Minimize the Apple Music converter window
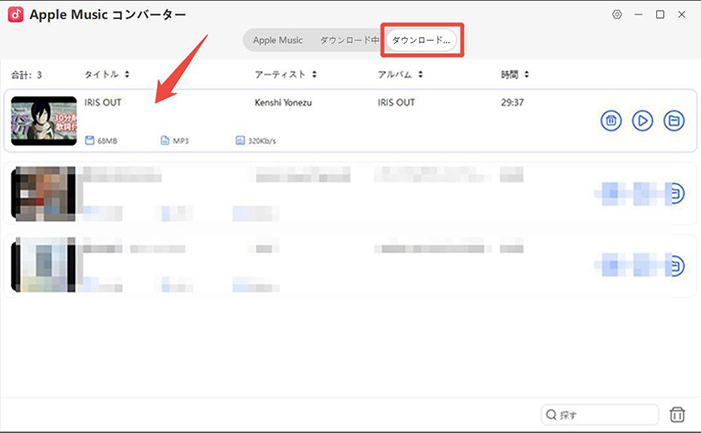This screenshot has height=433, width=701. coord(638,14)
